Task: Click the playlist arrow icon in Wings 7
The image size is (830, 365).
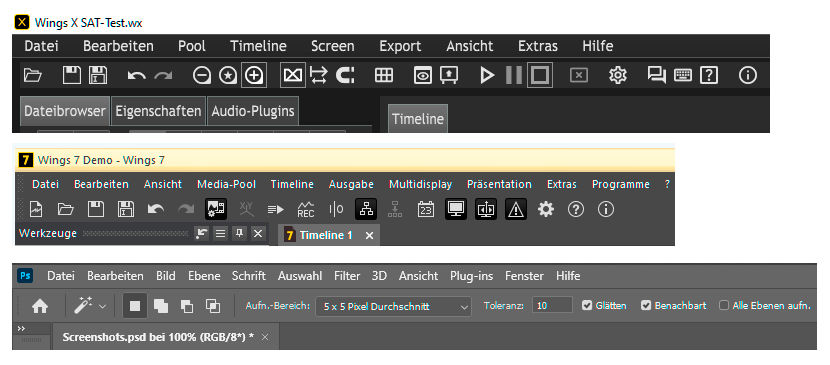Action: point(276,210)
